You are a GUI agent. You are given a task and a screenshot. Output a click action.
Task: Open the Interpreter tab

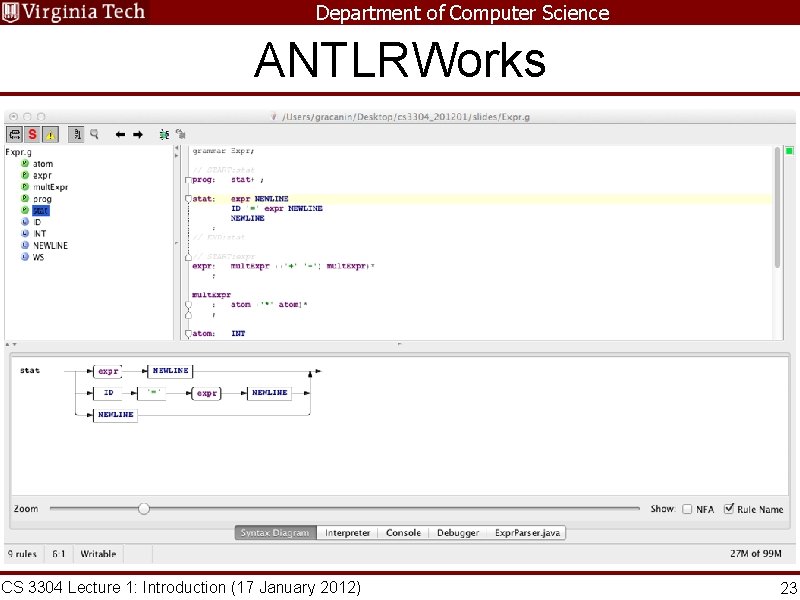click(x=347, y=533)
